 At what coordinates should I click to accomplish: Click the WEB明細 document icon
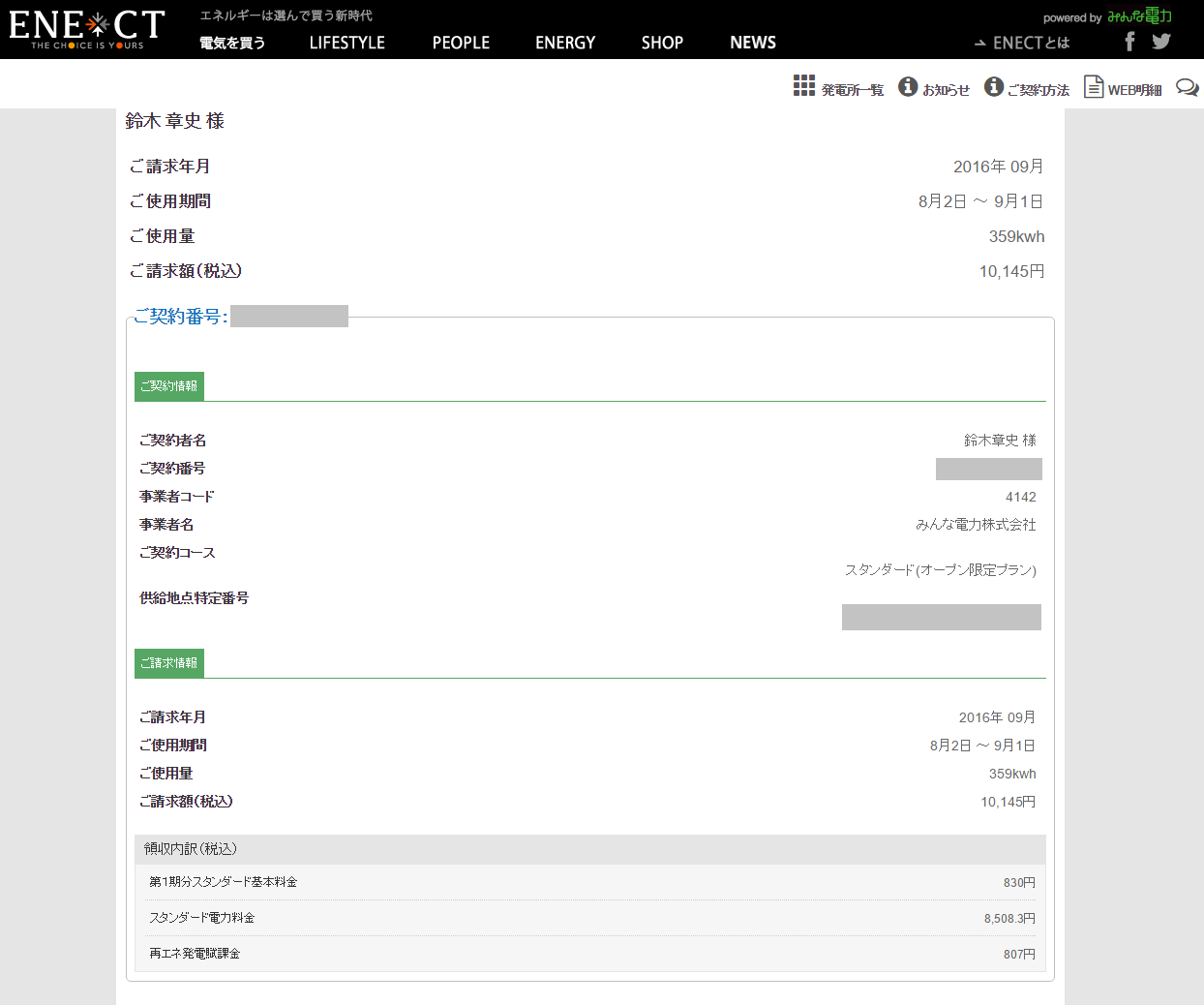pos(1094,86)
